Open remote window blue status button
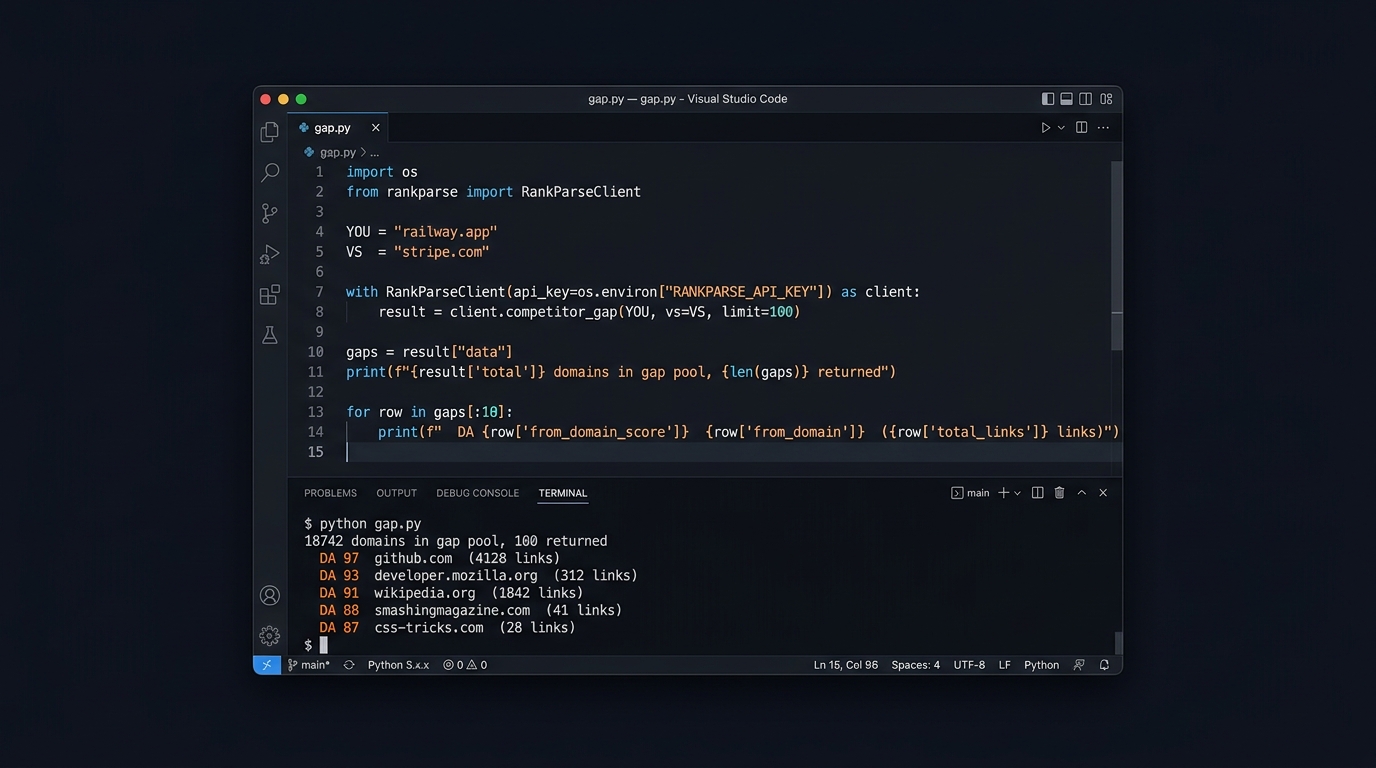Viewport: 1376px width, 768px height. (267, 665)
